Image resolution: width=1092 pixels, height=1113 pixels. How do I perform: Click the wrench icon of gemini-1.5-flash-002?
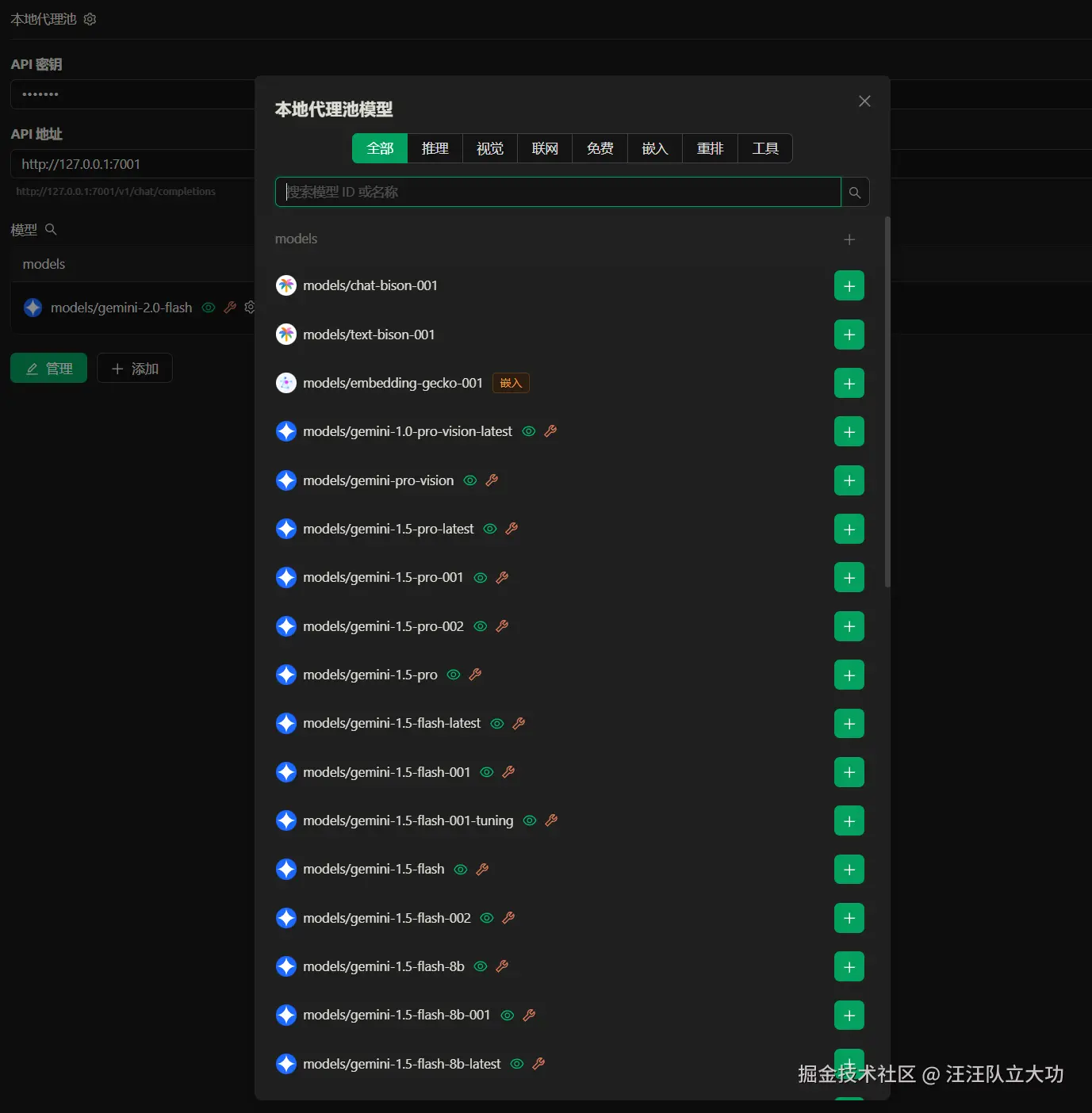click(508, 918)
